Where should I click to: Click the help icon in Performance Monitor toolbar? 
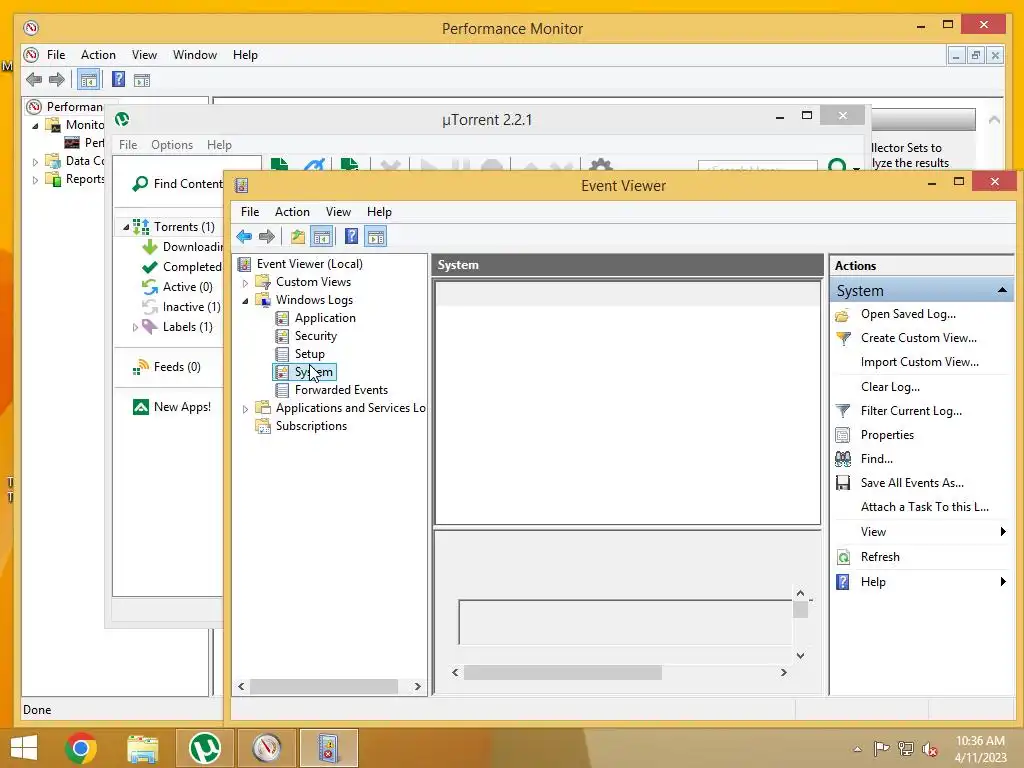coord(118,80)
